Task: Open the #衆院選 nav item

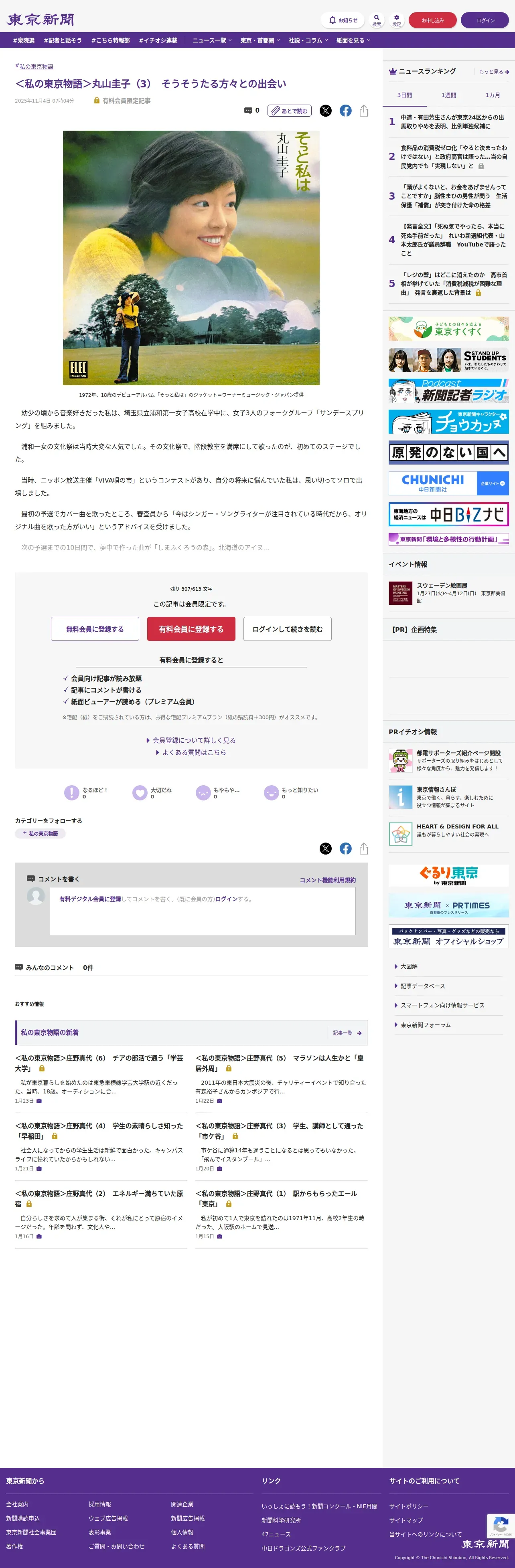Action: pos(24,41)
